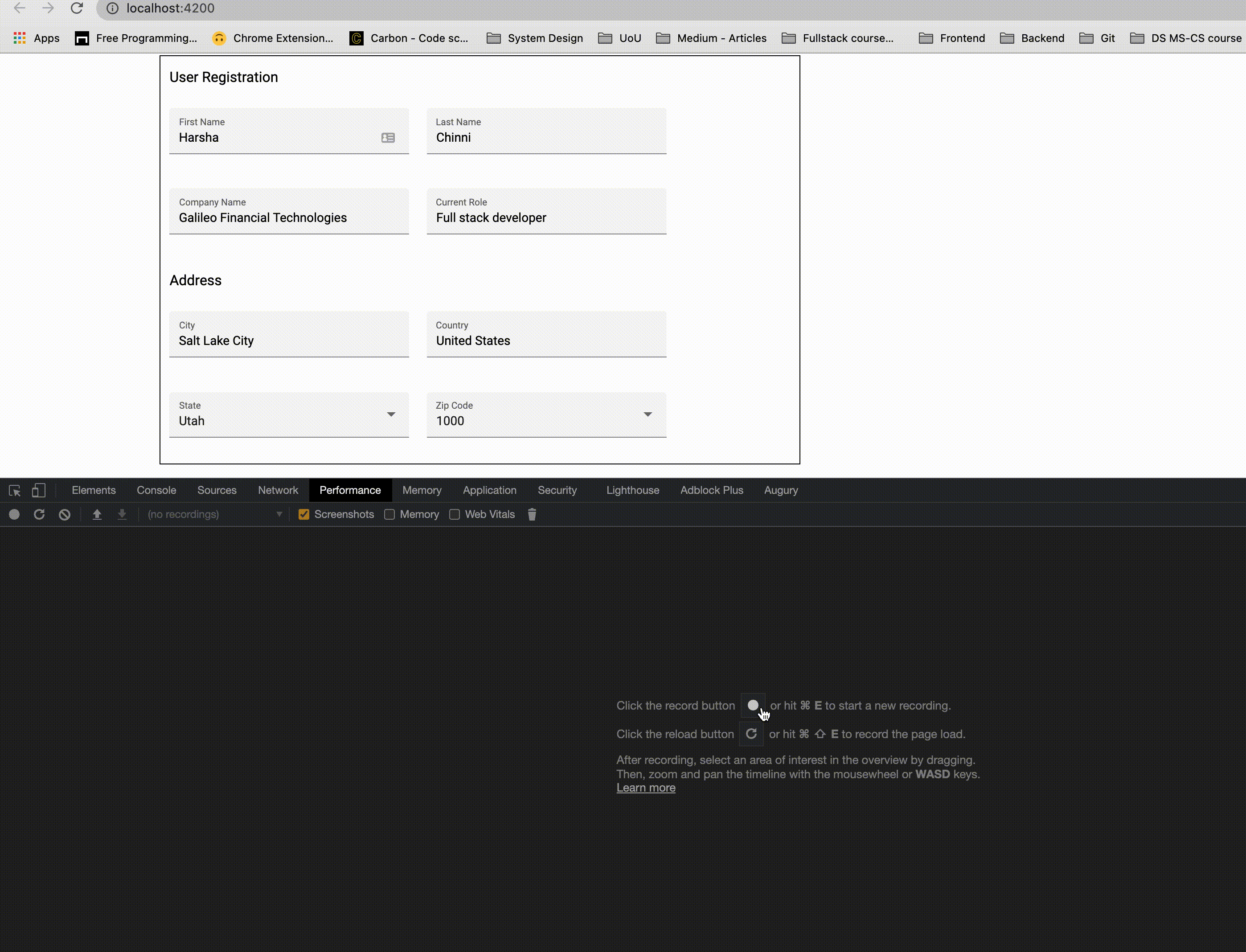The width and height of the screenshot is (1246, 952).
Task: Open the System Design bookmark folder
Action: coord(535,38)
